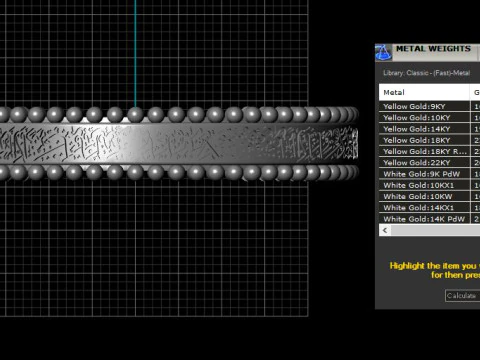Click the Library: Classic - (Fast)-Metal label
480x360 pixels.
(426, 73)
